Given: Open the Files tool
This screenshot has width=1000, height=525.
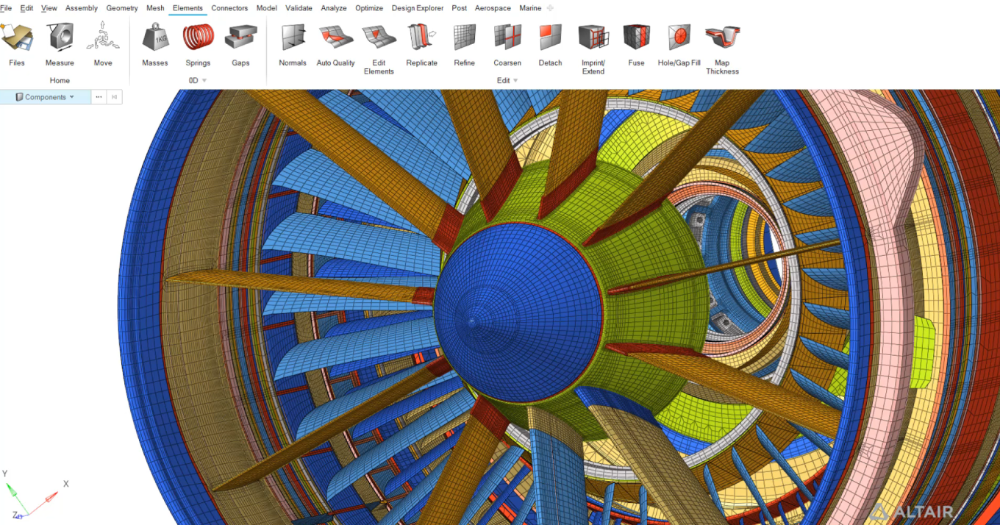Looking at the screenshot, I should 17,43.
